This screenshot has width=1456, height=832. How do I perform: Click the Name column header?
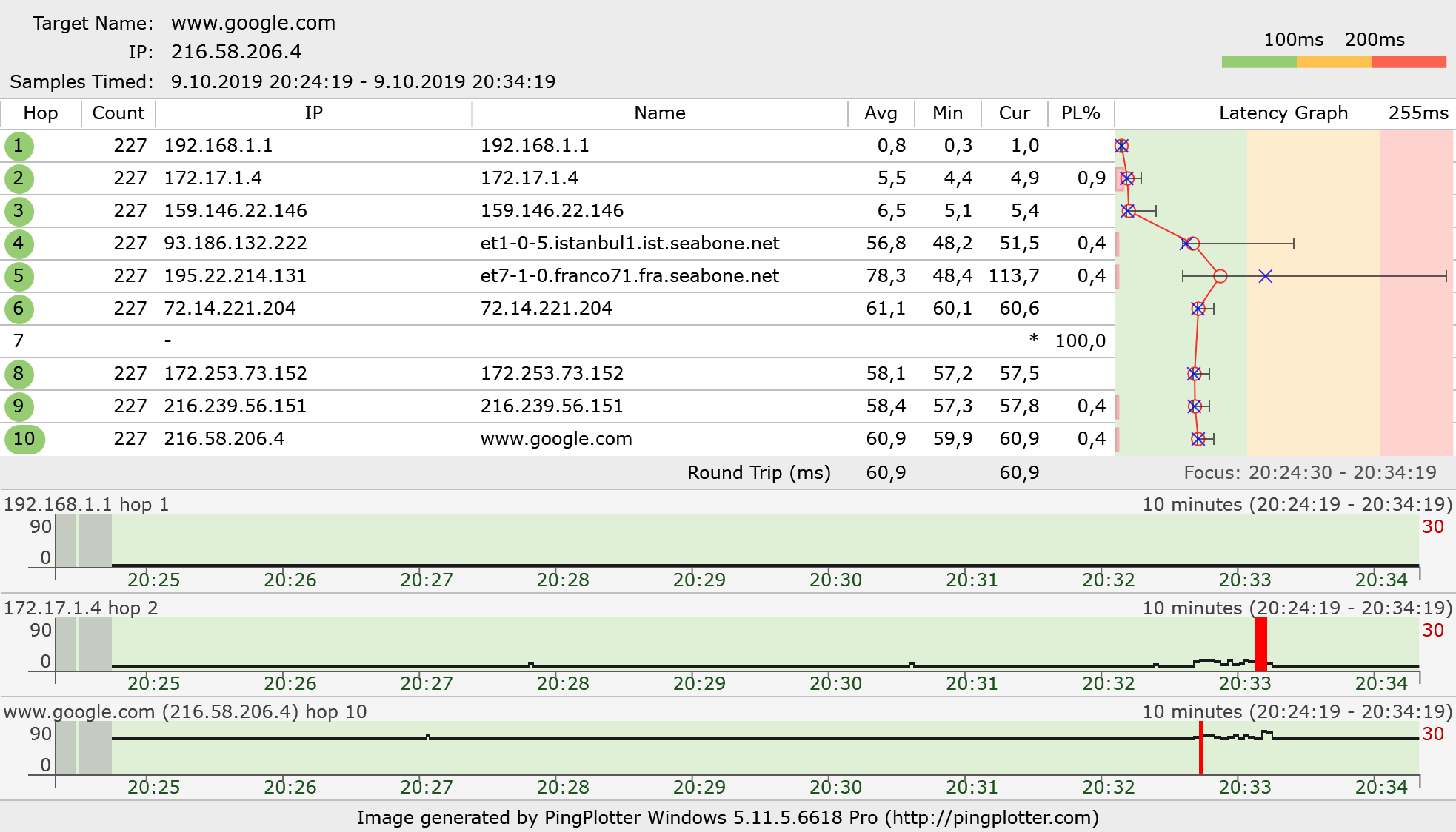click(x=660, y=113)
